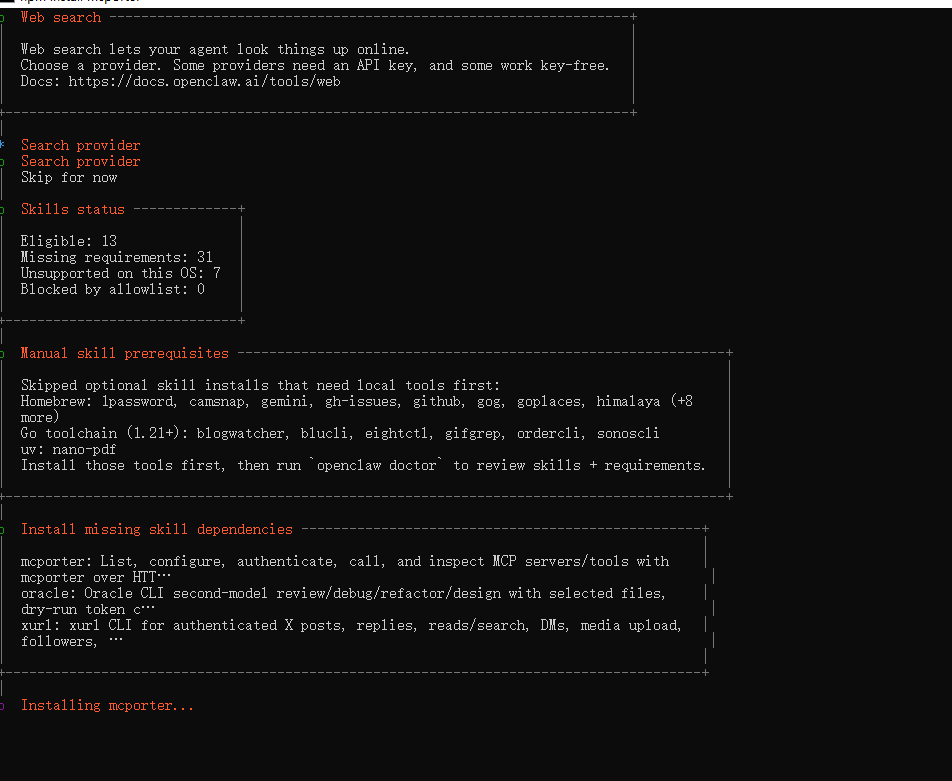Click the "gifgrep" skill name

tap(474, 434)
